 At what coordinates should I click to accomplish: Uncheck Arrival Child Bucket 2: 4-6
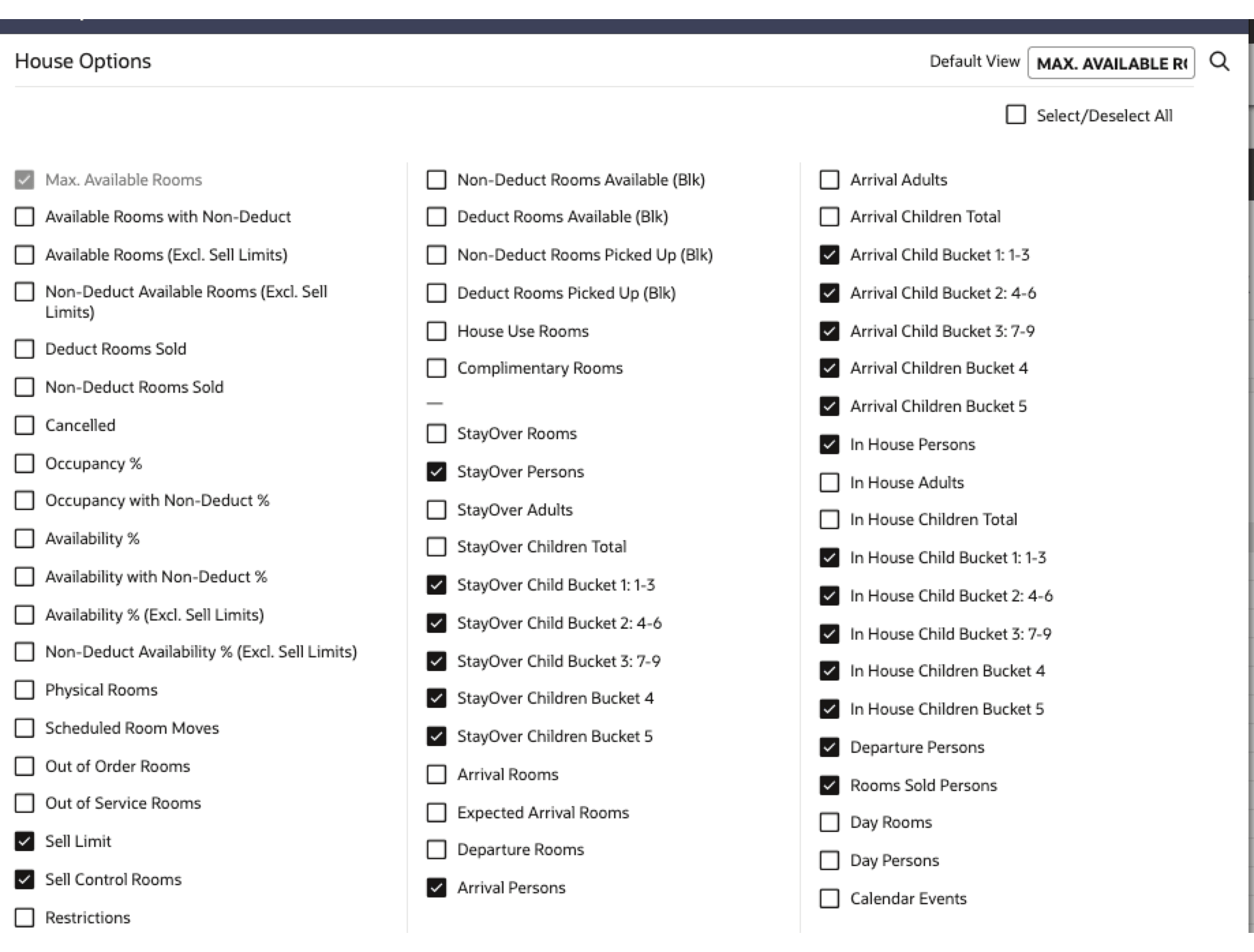(x=830, y=293)
